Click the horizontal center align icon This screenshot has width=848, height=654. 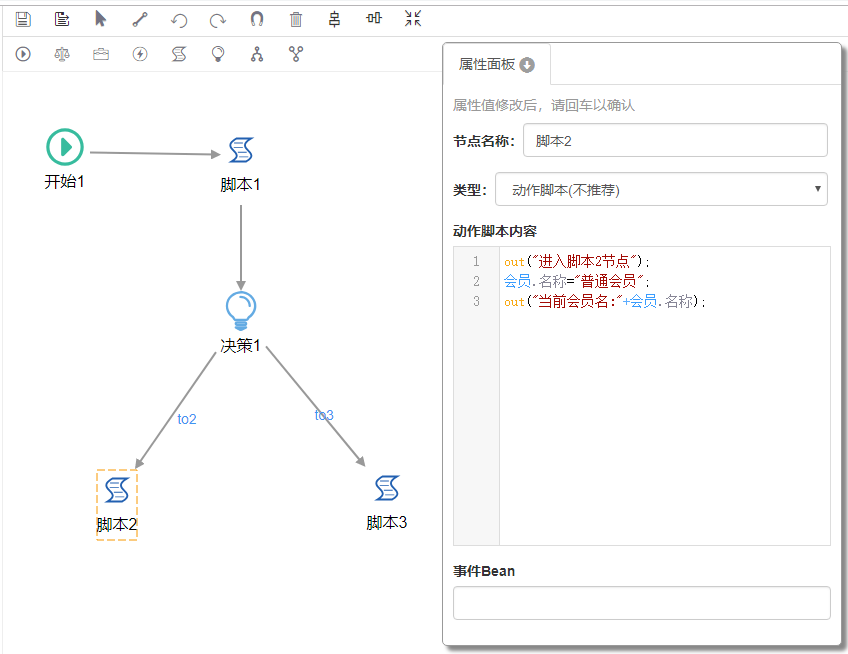pyautogui.click(x=374, y=18)
